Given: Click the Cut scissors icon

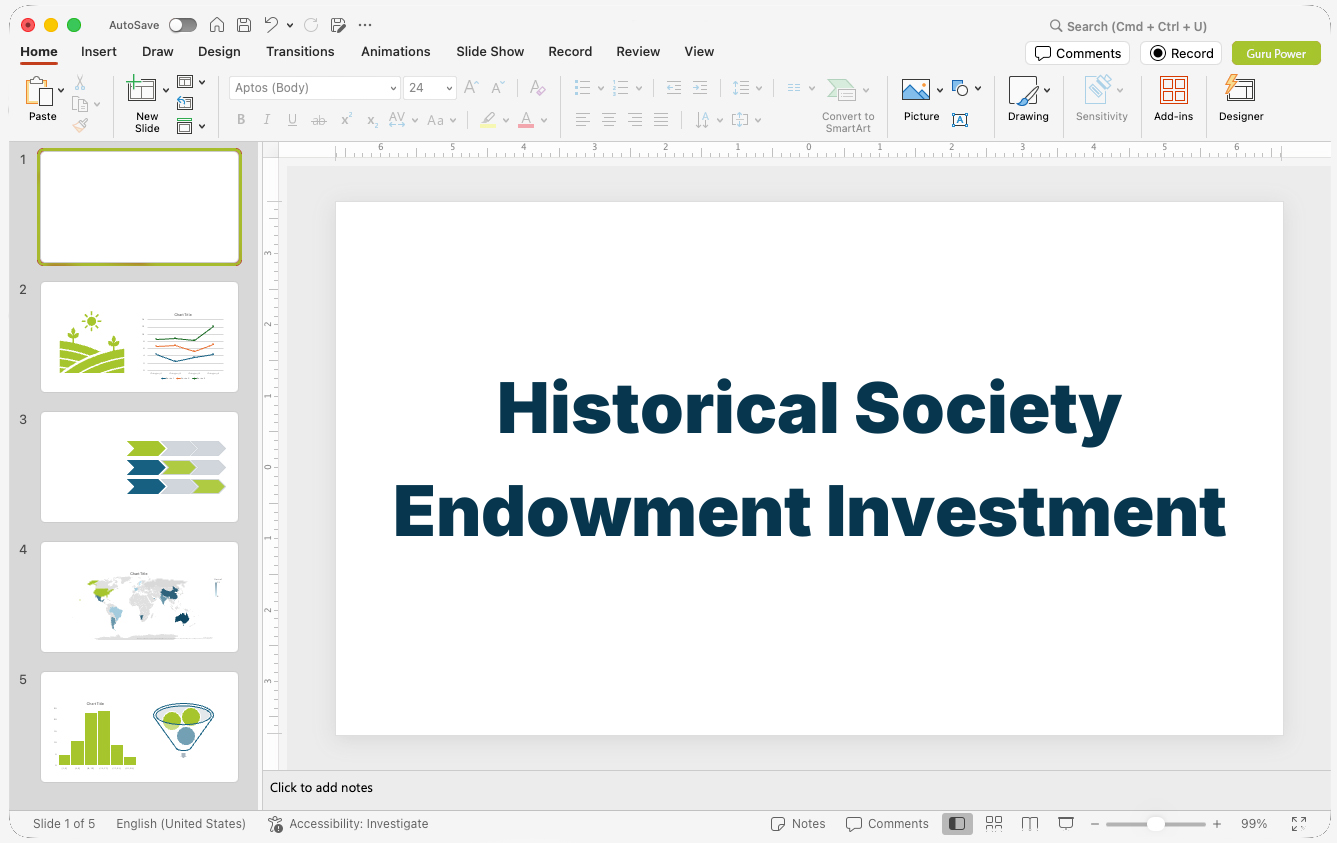Looking at the screenshot, I should pos(80,83).
